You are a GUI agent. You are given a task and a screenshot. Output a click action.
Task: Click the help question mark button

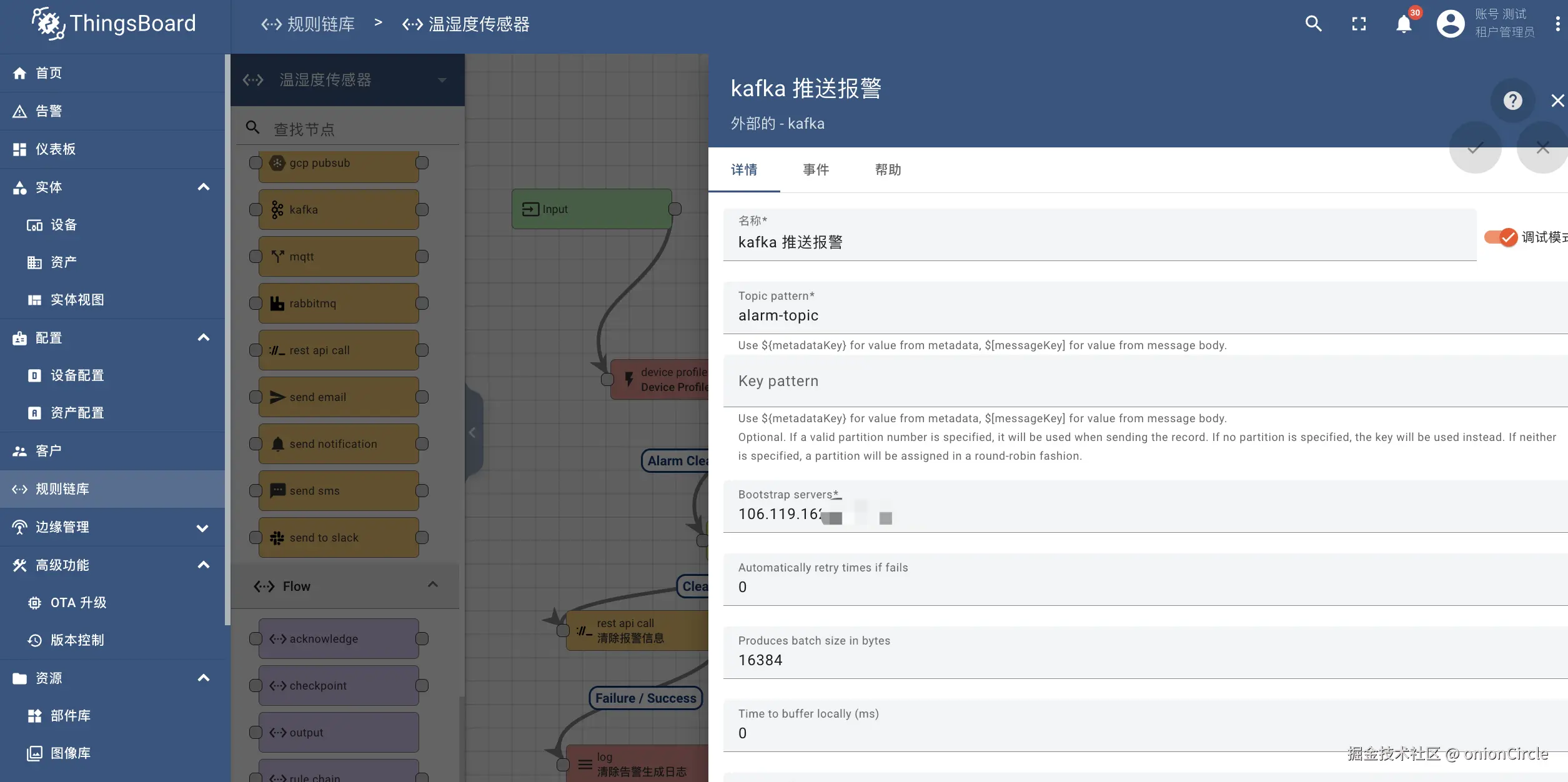point(1512,100)
